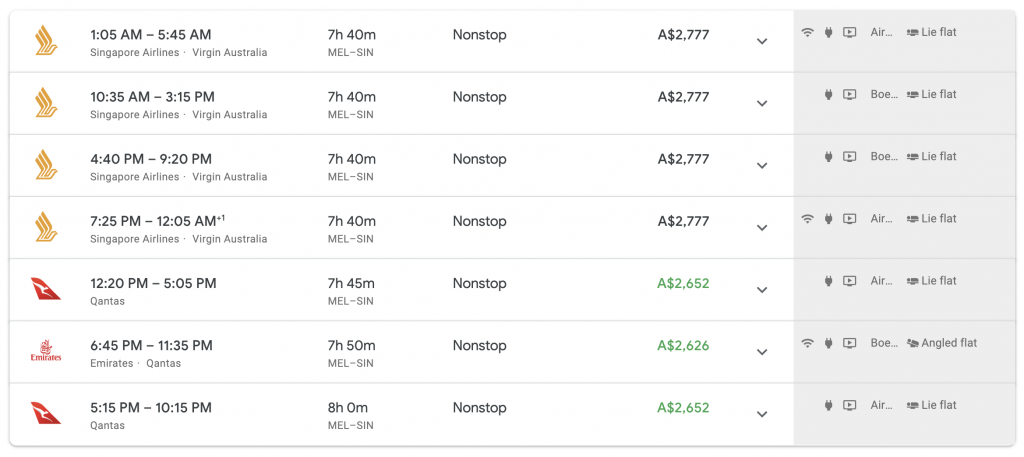Click power outlet icon on 5:15 PM Qantas flight
Image resolution: width=1024 pixels, height=457 pixels.
tap(828, 405)
